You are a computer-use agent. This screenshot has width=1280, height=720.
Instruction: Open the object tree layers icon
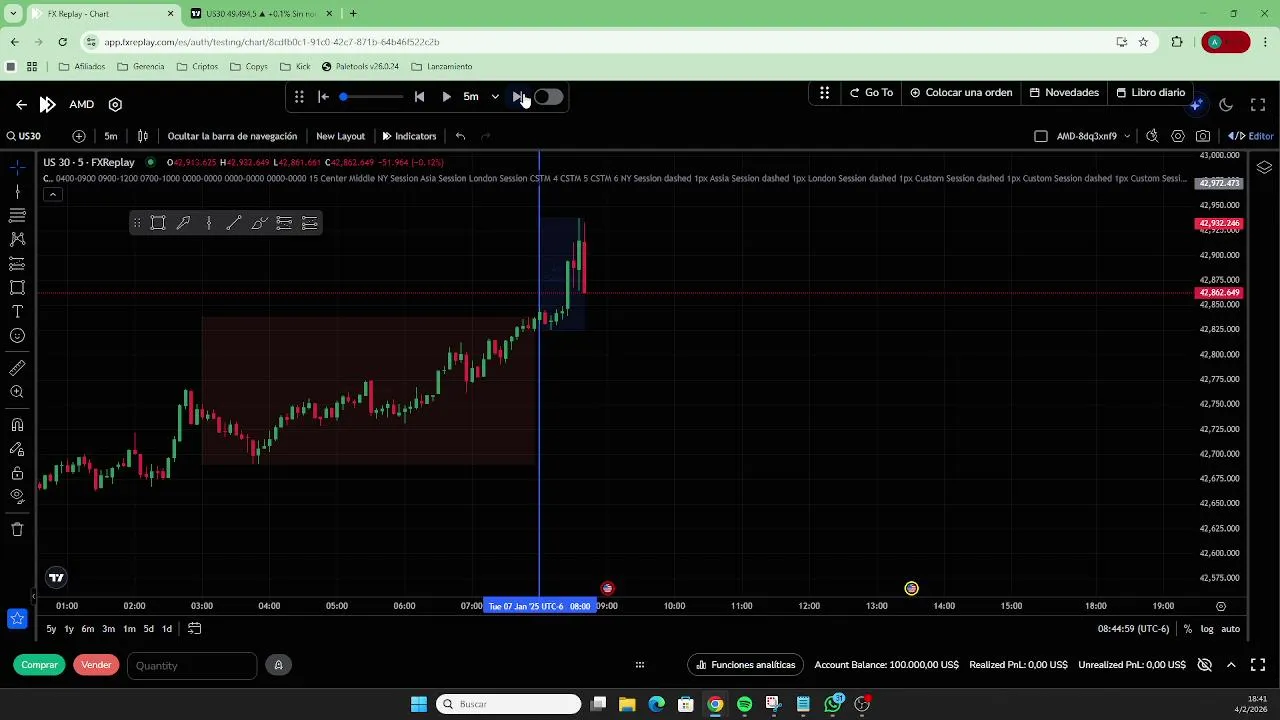(x=1264, y=167)
